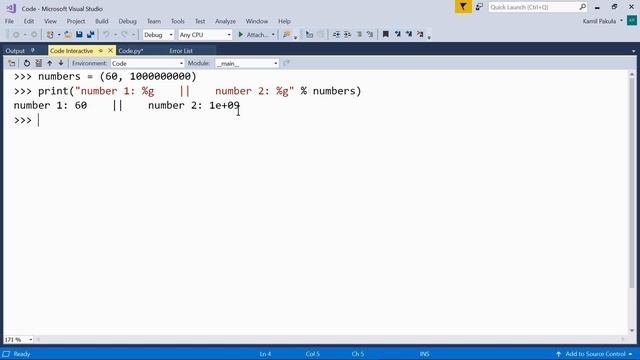This screenshot has width=640, height=360.
Task: Open the Debug menu
Action: [x=127, y=21]
